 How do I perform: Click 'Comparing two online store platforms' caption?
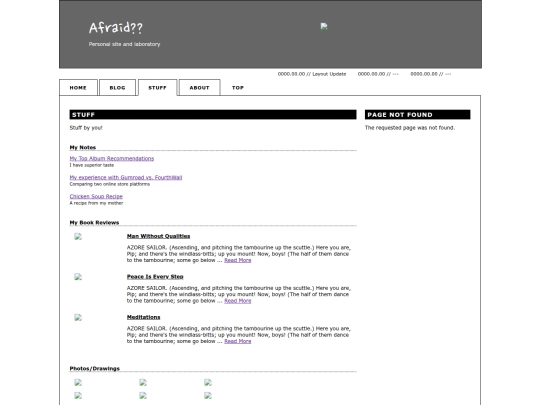[x=110, y=184]
